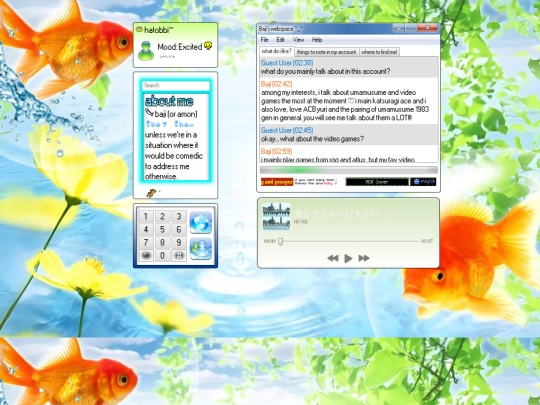Screen dimensions: 540x405
Task: Click the HKT48 artist name
Action: click(x=301, y=222)
